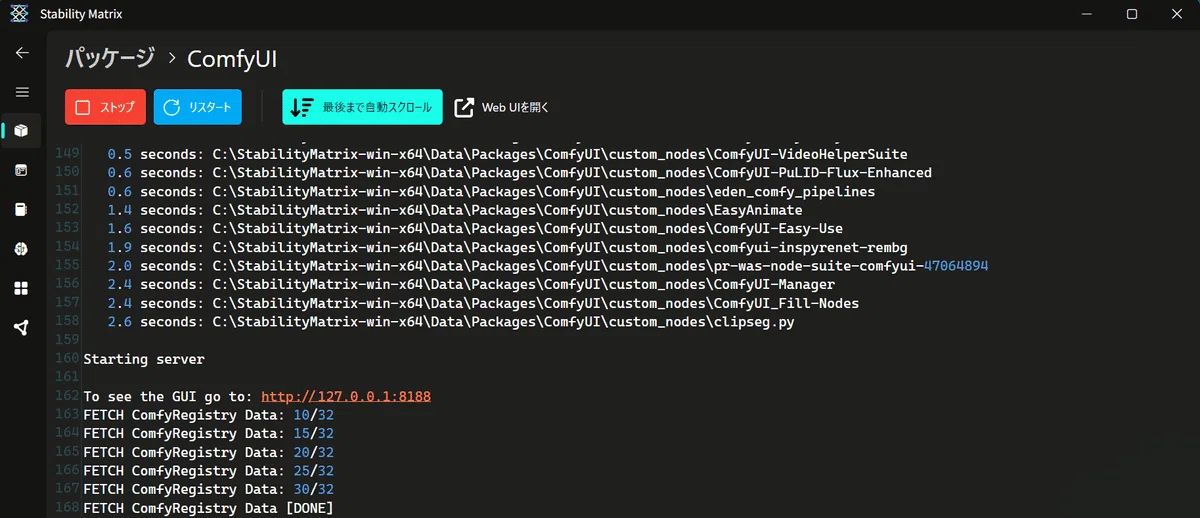Click the 'FETCH ComfyRegistry Data: 25/32' line
The image size is (1200, 518).
[x=208, y=471]
